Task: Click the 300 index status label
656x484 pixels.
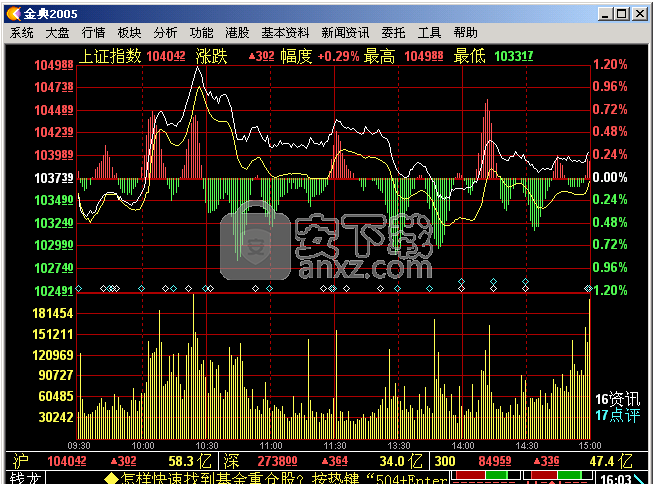Action: click(444, 461)
